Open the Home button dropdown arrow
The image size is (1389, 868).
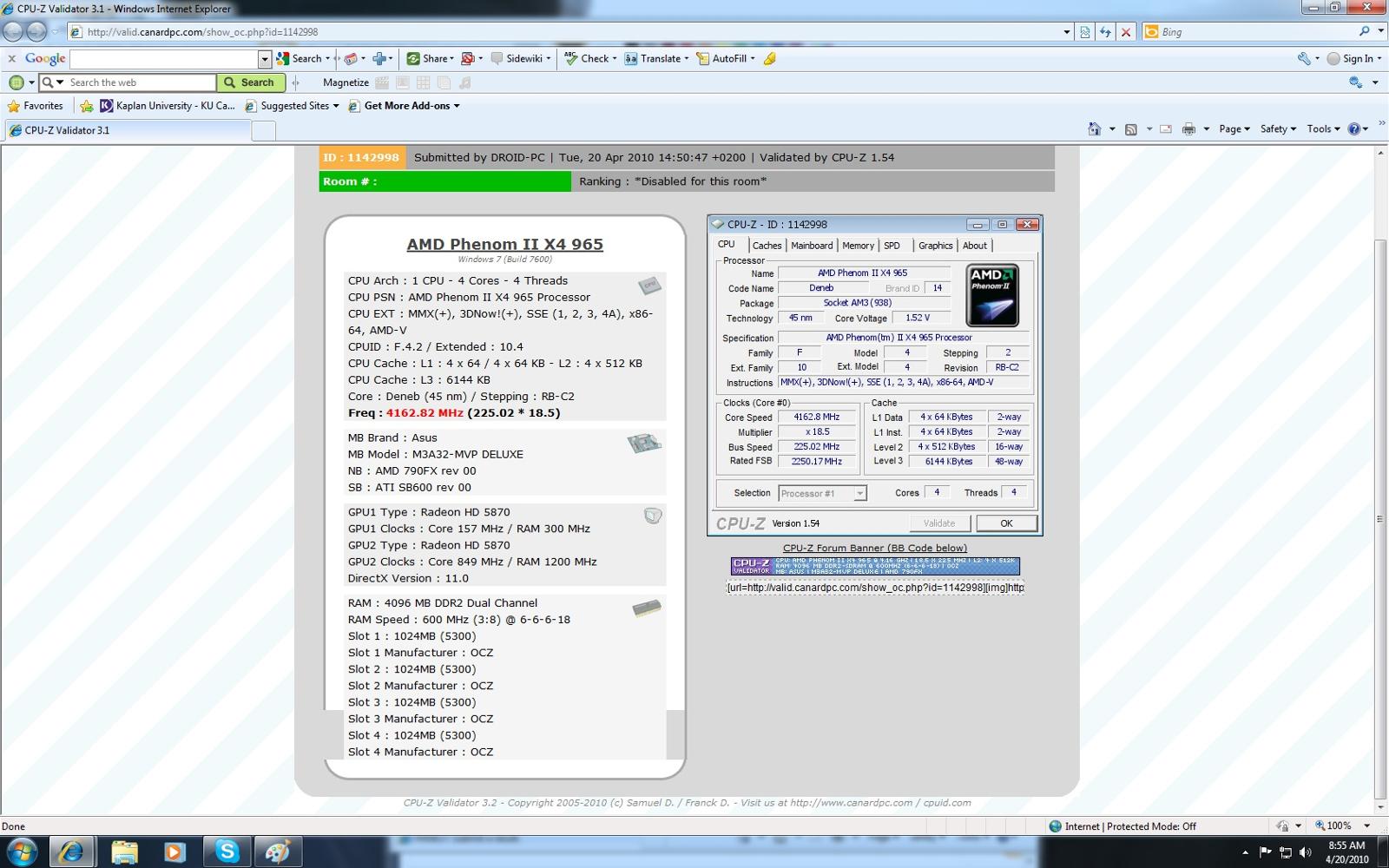click(1111, 128)
